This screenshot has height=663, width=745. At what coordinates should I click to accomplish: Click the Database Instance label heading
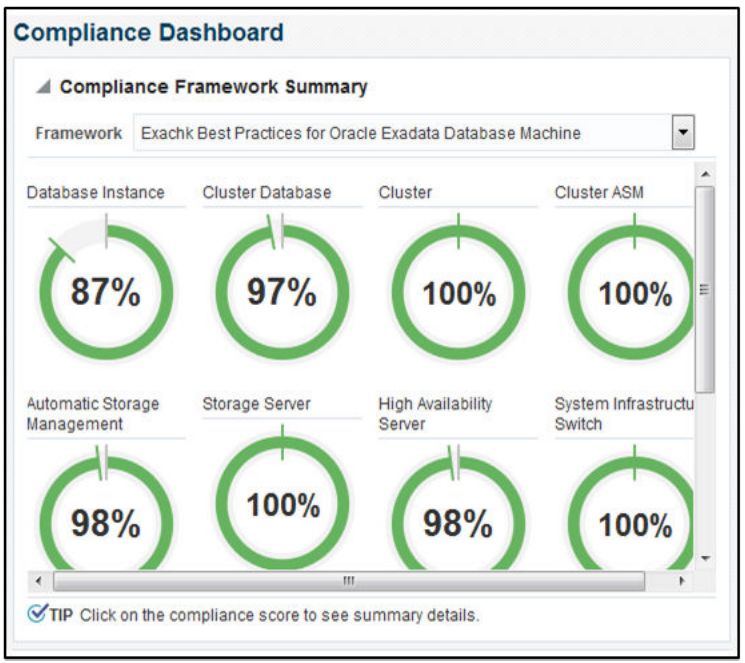96,192
